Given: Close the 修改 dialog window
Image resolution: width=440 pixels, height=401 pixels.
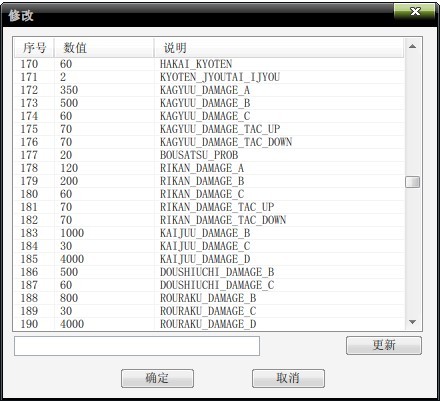Looking at the screenshot, I should click(415, 11).
